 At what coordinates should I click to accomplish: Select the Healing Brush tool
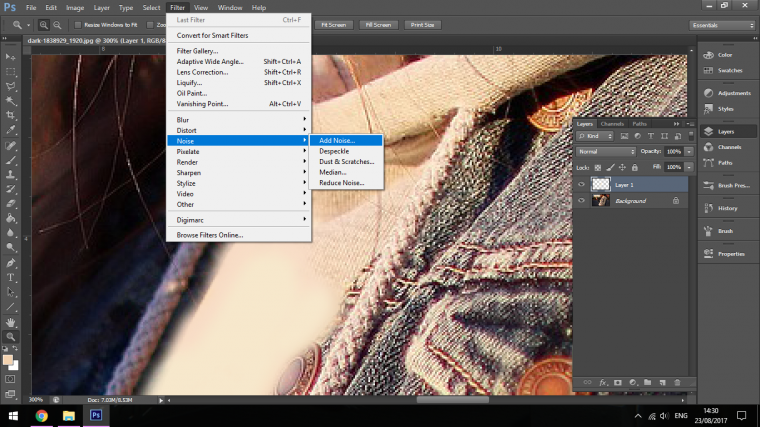pos(10,145)
